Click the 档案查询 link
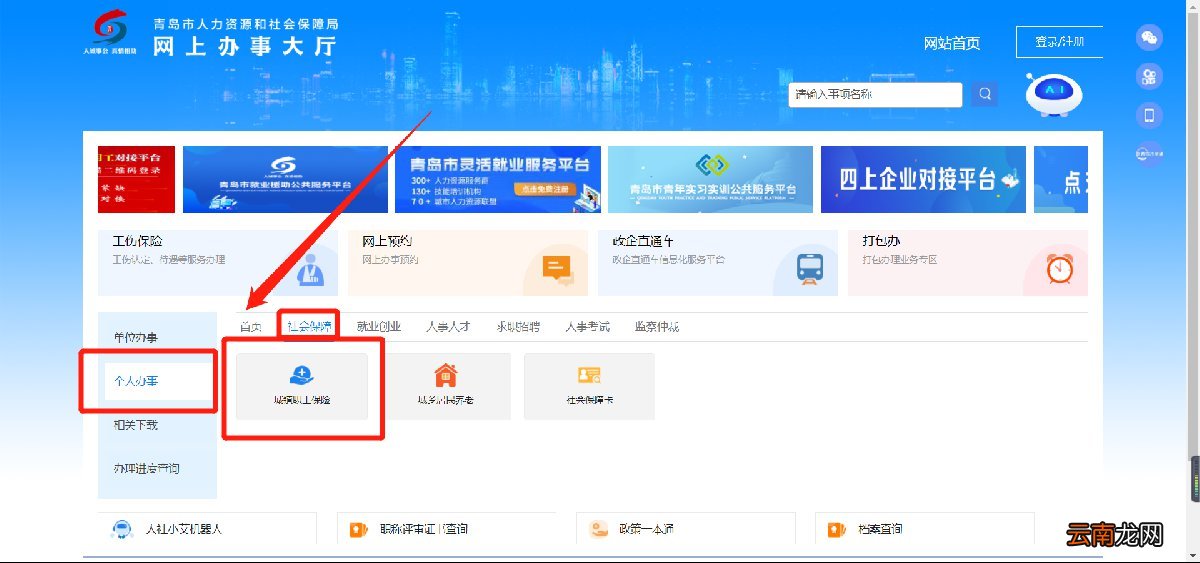 [880, 529]
